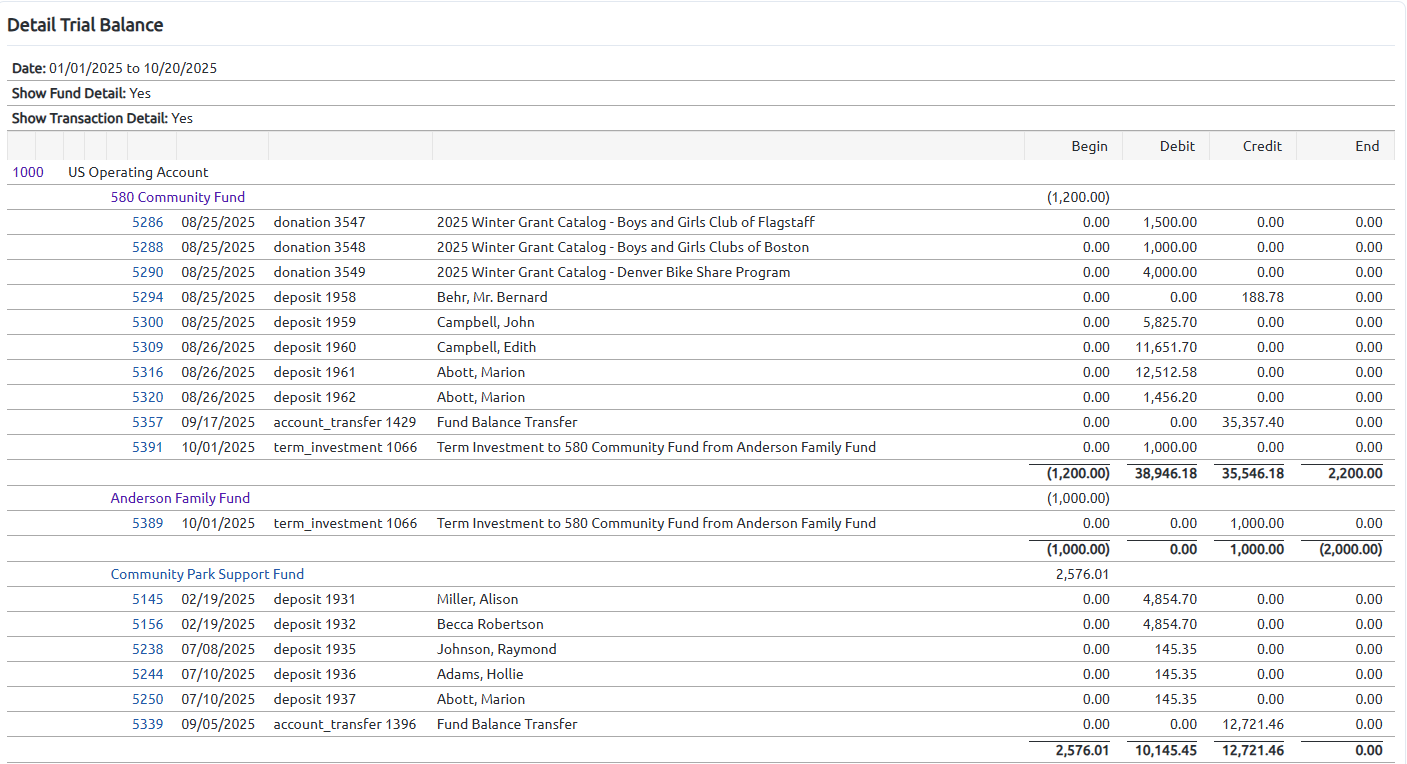The width and height of the screenshot is (1407, 764).
Task: Open transaction 5145 link
Action: tap(147, 599)
